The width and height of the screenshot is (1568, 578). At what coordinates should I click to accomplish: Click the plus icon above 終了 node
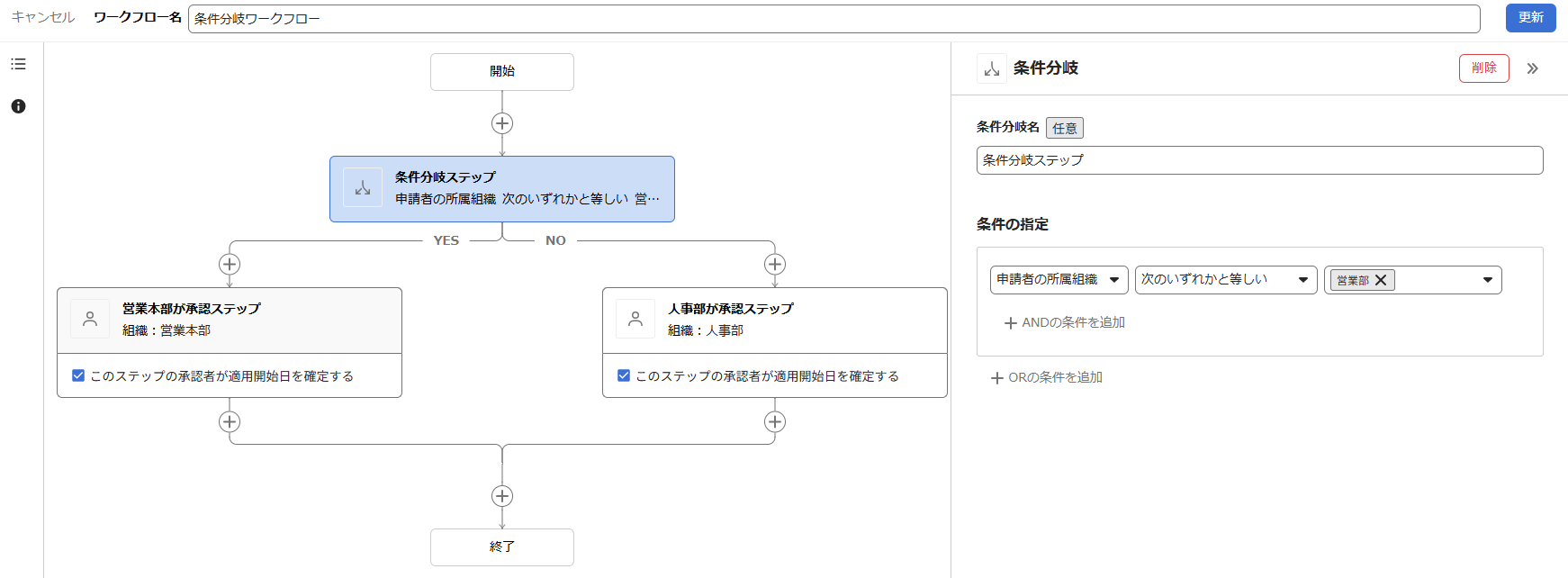[502, 496]
